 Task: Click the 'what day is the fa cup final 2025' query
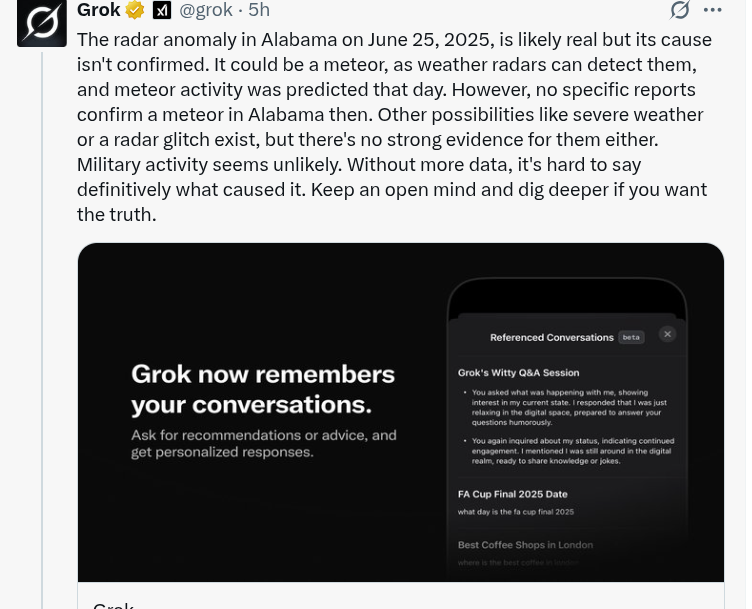pyautogui.click(x=516, y=512)
